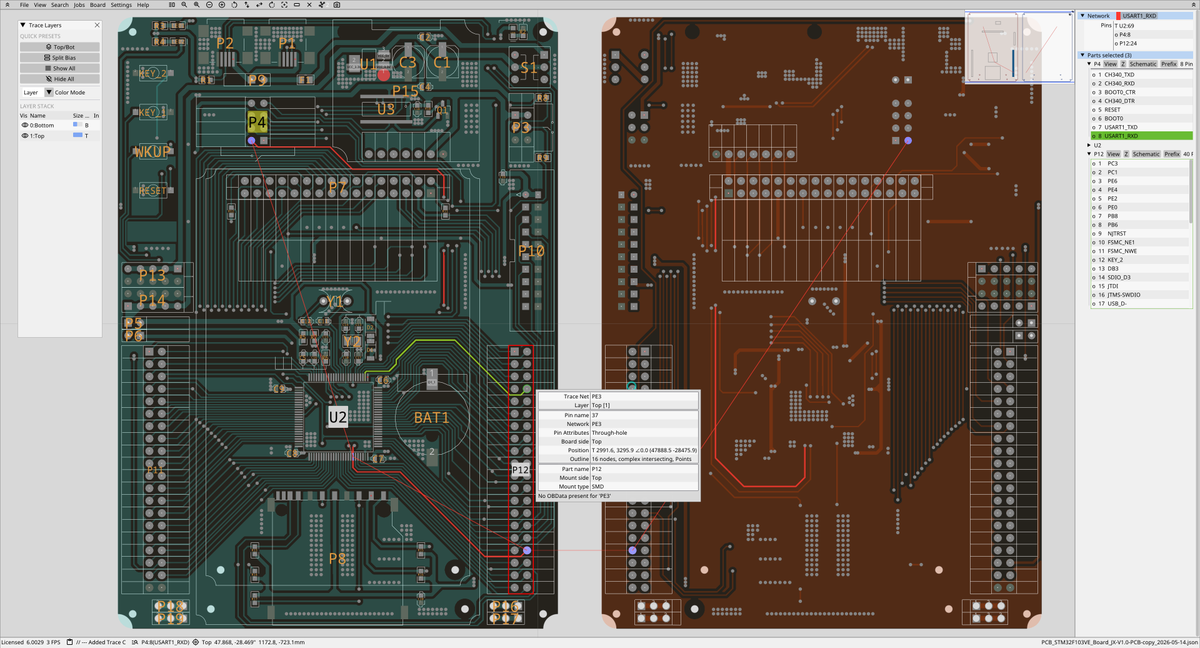The image size is (1200, 648).
Task: Click the zoom out minus icon
Action: (209, 5)
